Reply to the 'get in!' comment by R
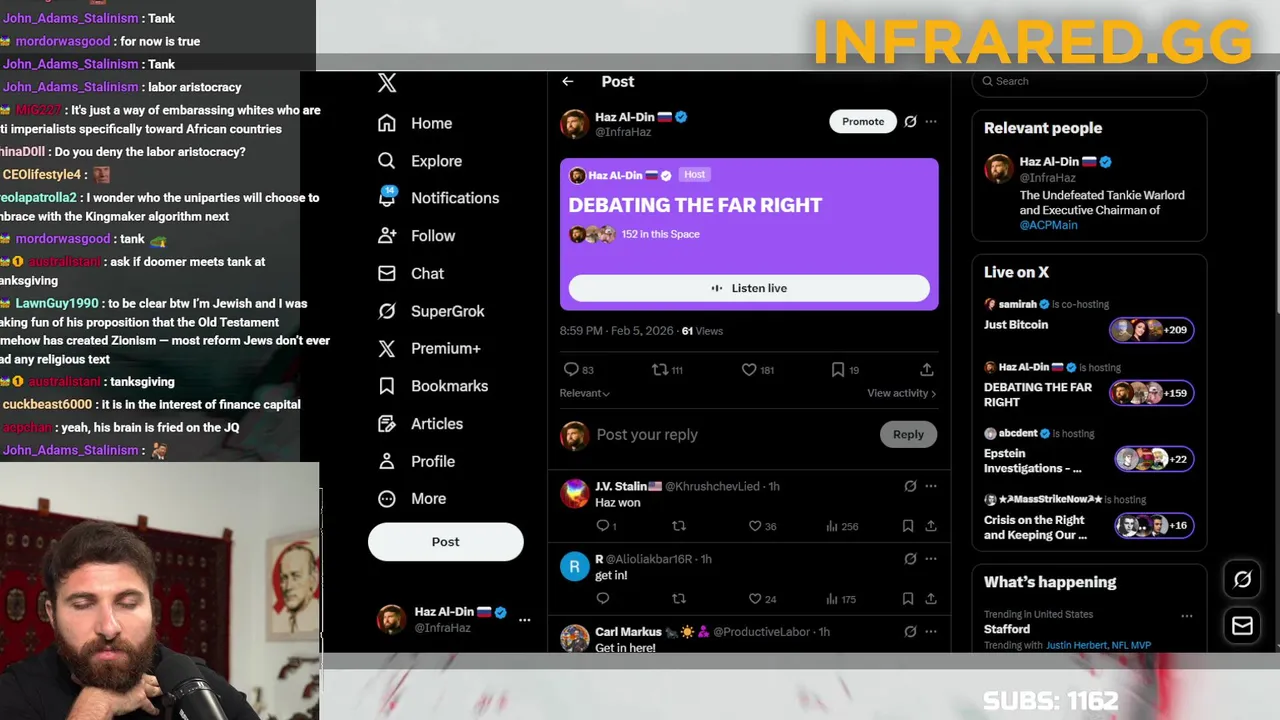The width and height of the screenshot is (1280, 720). (x=602, y=599)
